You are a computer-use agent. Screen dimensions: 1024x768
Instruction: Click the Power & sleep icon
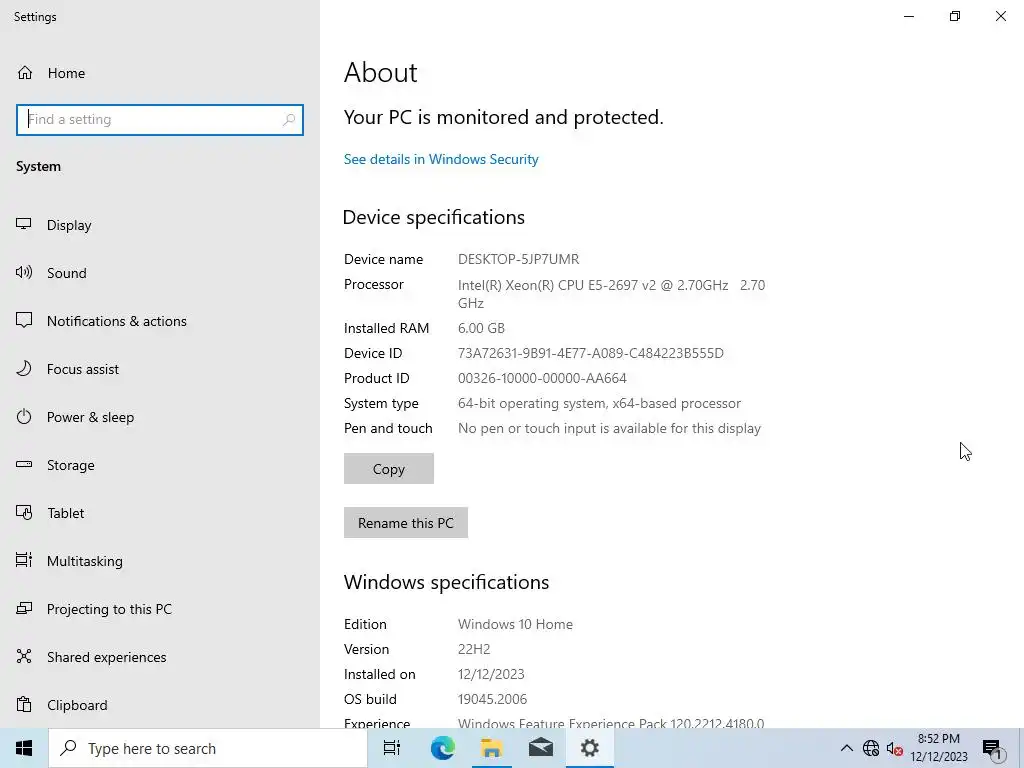(24, 417)
